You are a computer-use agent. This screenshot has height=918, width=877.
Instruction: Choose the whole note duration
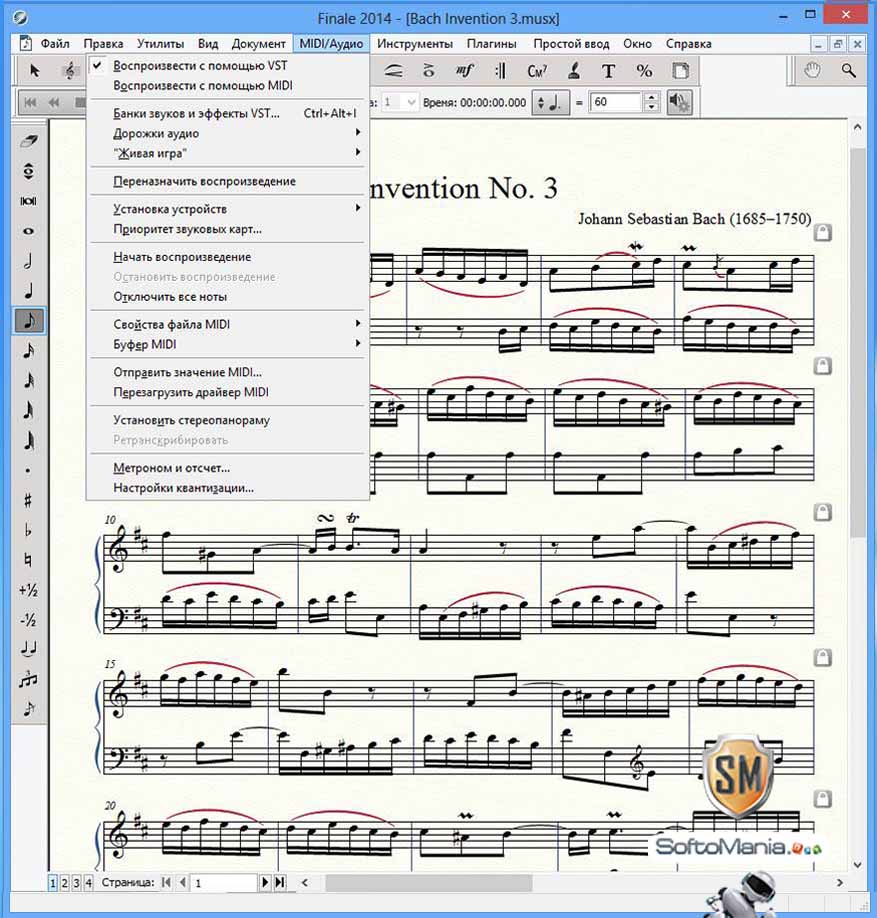(29, 231)
